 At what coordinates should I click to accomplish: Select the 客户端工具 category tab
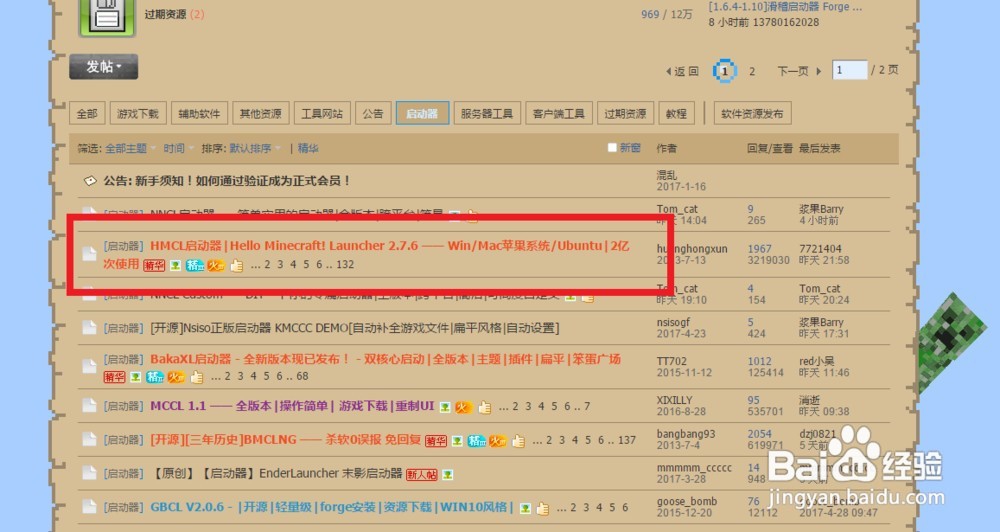click(559, 114)
